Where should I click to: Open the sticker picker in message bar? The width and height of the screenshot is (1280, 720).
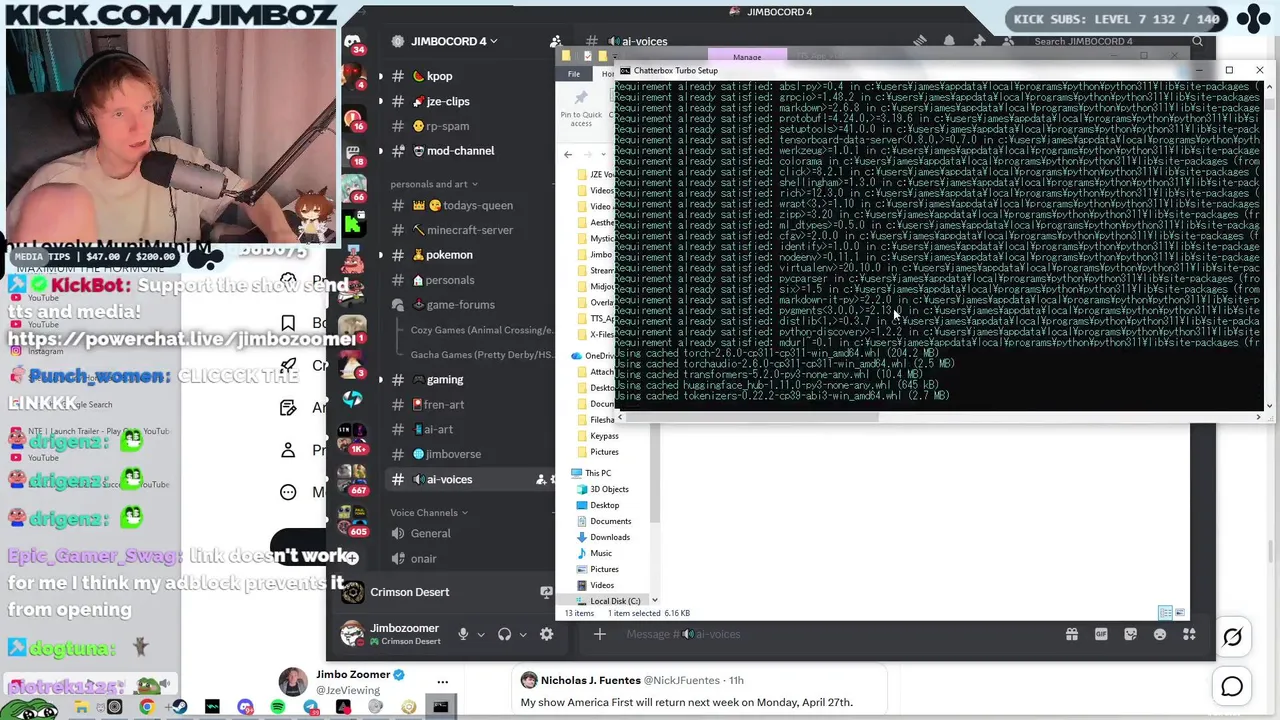point(1130,634)
